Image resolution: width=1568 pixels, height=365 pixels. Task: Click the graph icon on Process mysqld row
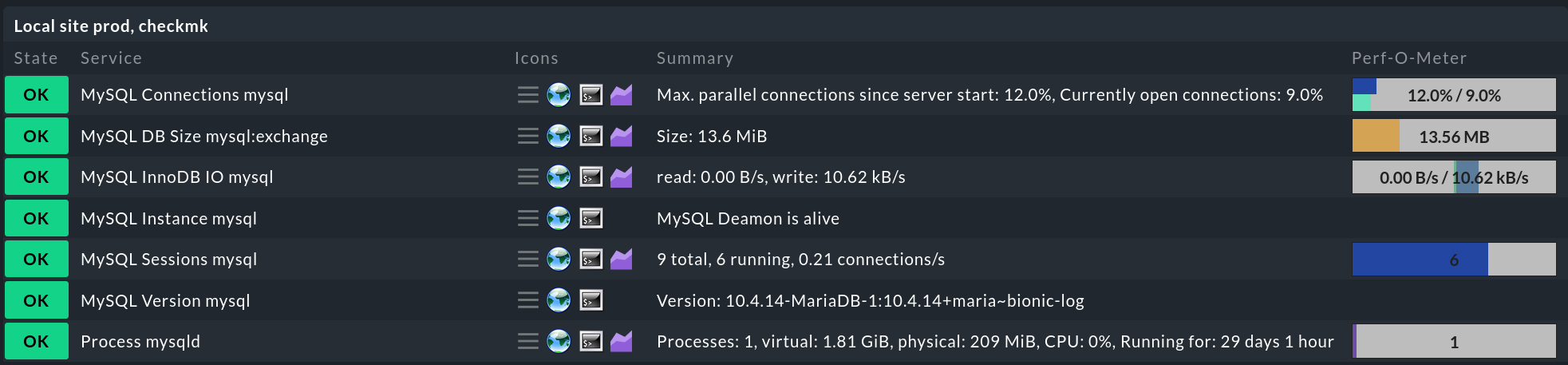pos(621,342)
